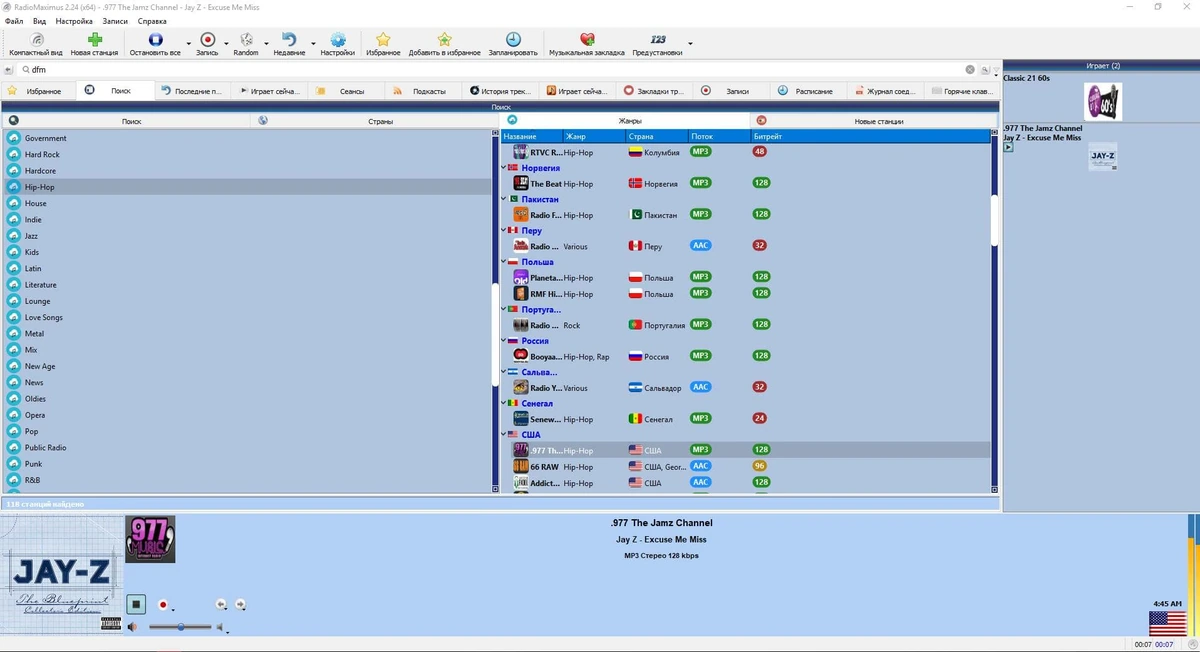This screenshot has height=652, width=1200.
Task: Click the Classic 21 60s thumbnail
Action: pyautogui.click(x=1102, y=102)
